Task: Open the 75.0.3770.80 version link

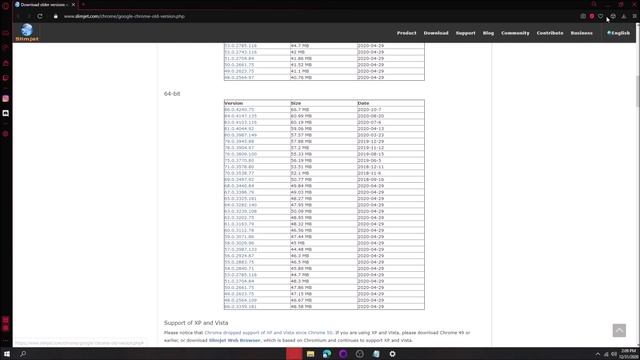Action: point(239,160)
